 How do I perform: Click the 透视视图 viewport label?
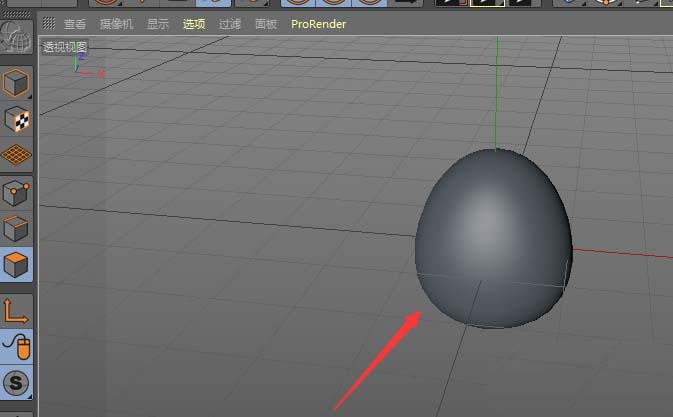[x=65, y=47]
